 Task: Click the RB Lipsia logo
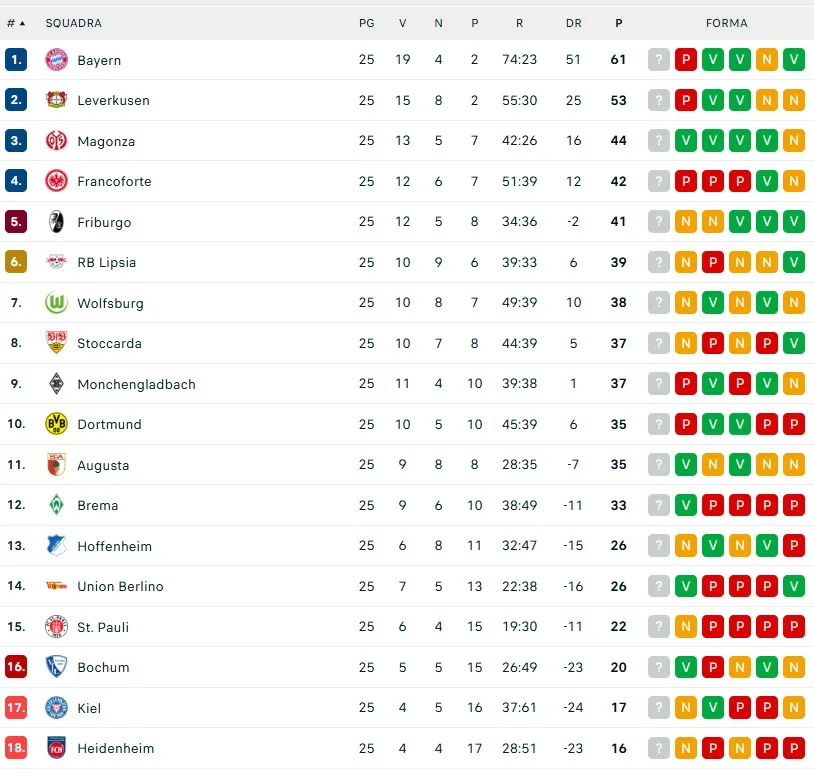[x=56, y=262]
